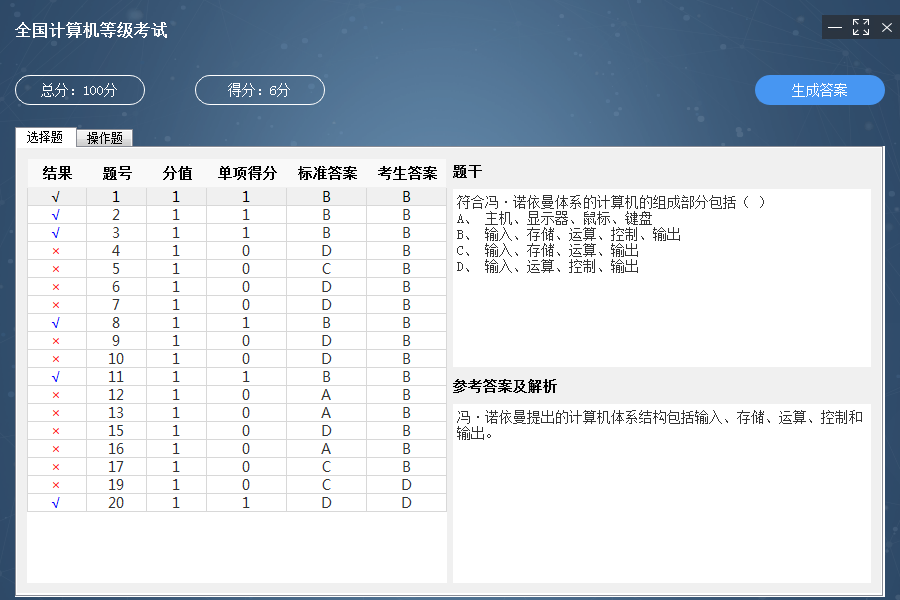Click the 题干 heading
900x600 pixels.
coord(467,172)
